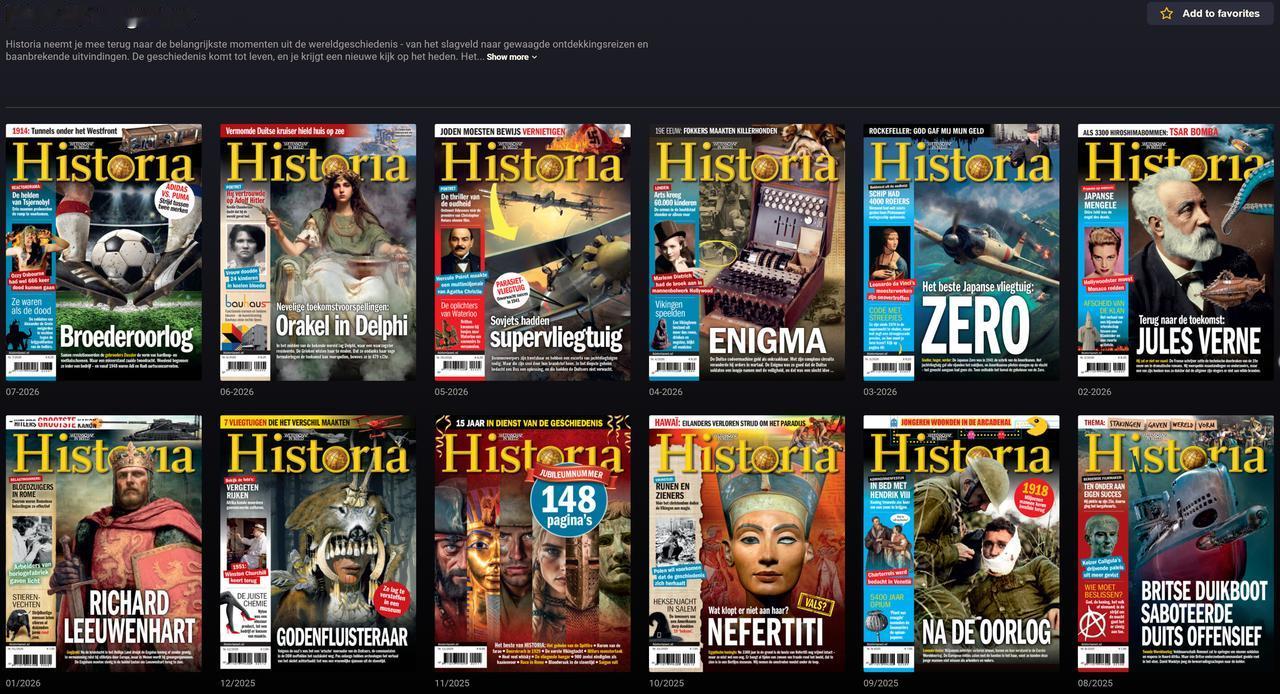Screen dimensions: 1280x694
Task: Open the Sovjets hadden supervliegtuig cover
Action: 532,252
